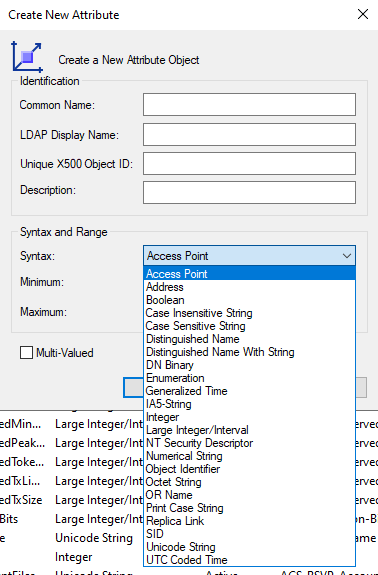Click Unicode String cell in background list
The image size is (378, 575).
coord(94,538)
